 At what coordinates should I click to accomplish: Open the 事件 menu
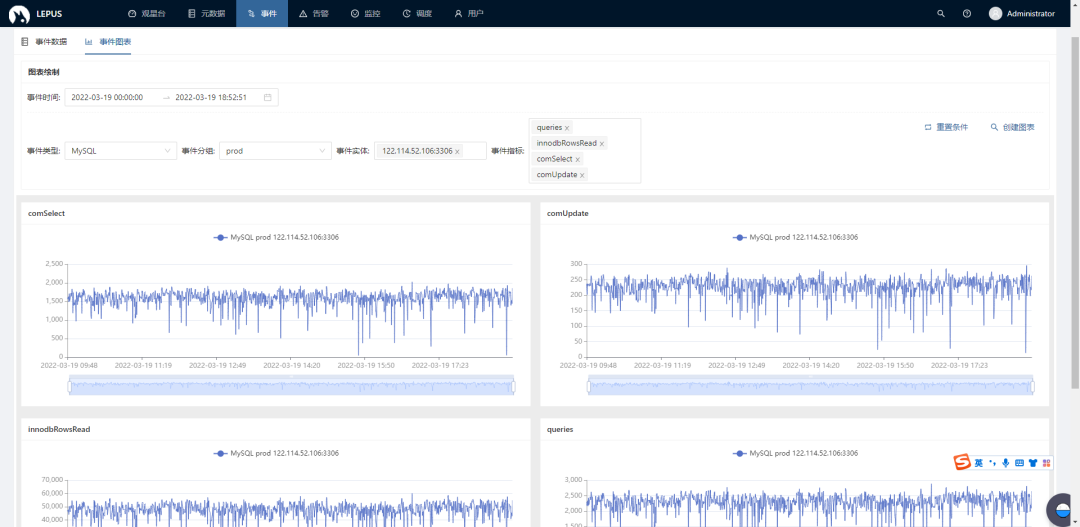point(262,14)
